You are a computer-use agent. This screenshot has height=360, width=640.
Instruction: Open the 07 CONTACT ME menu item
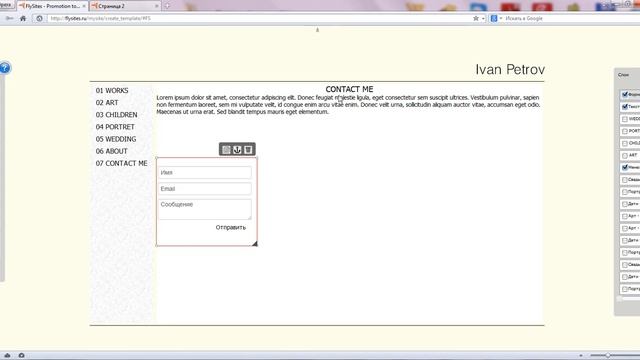[121, 163]
